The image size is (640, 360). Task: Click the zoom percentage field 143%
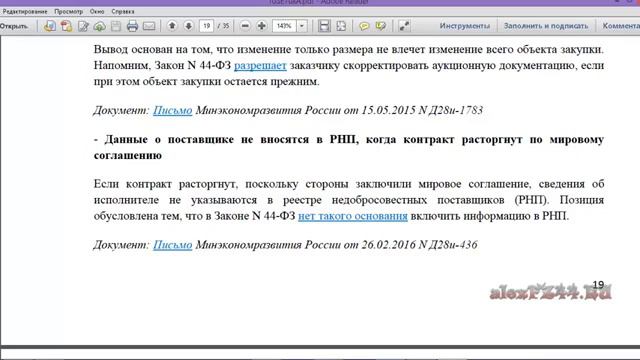click(284, 26)
